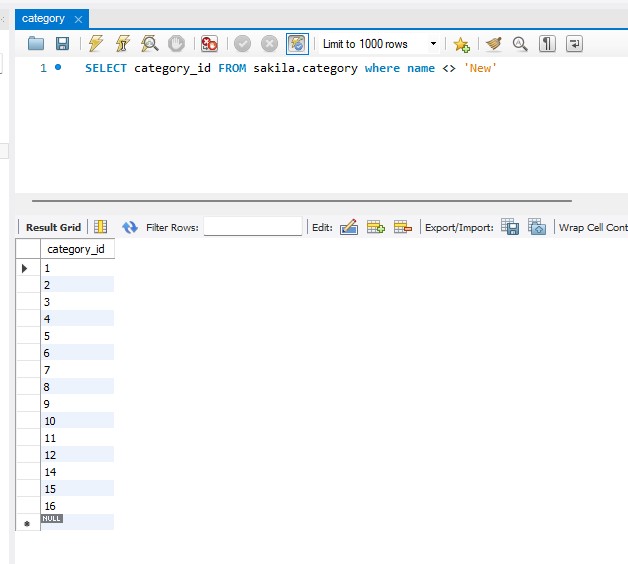Click the category_id column header
The width and height of the screenshot is (628, 564).
[77, 249]
